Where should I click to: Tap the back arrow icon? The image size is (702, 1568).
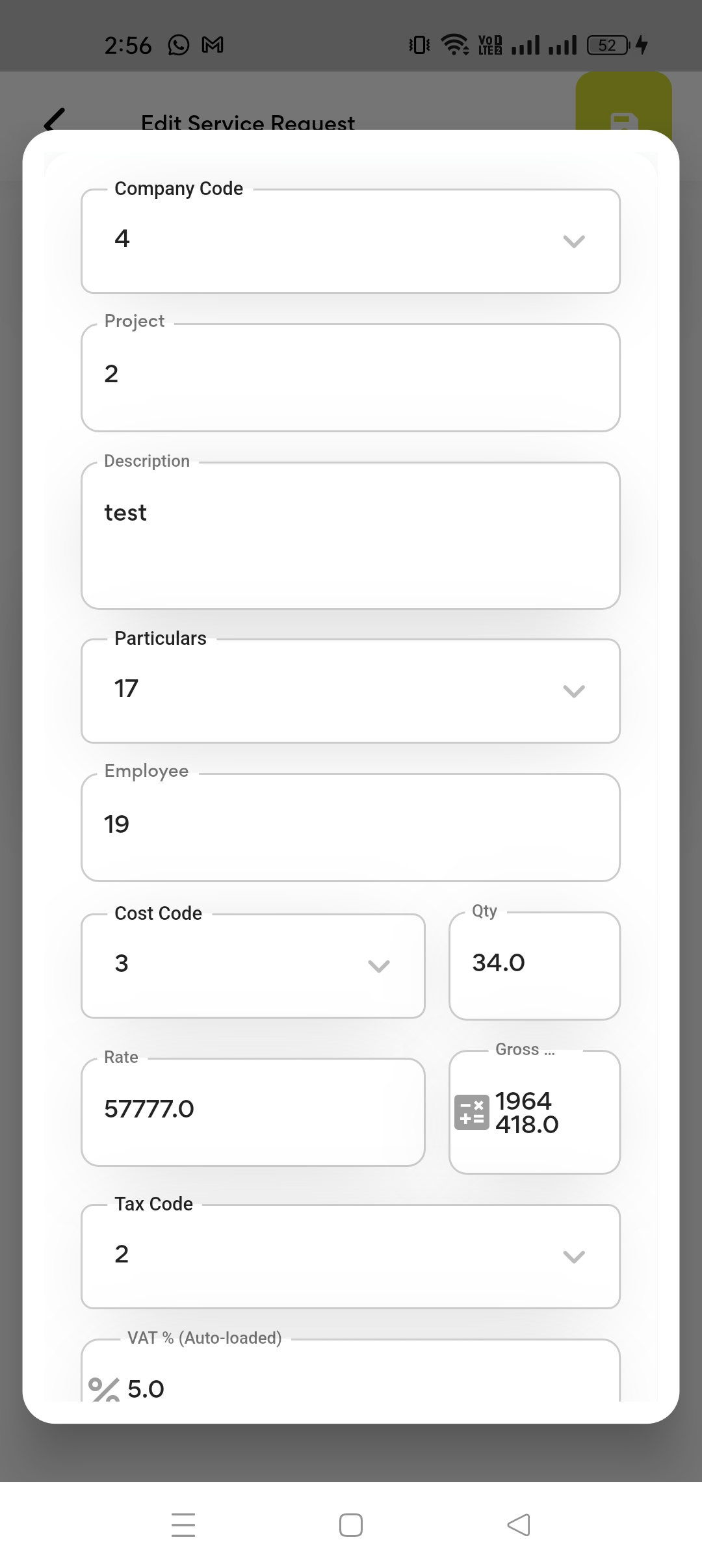point(55,119)
